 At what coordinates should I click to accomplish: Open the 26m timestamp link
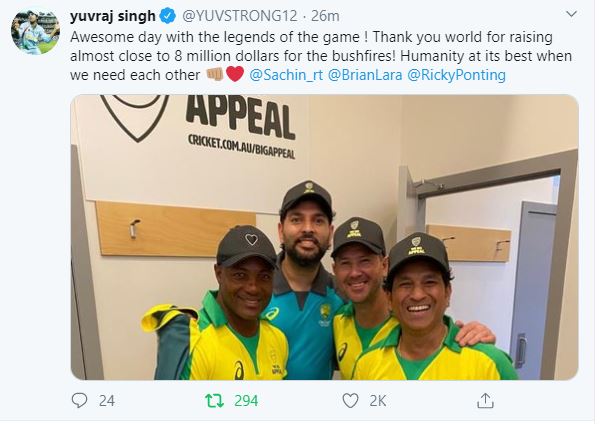pyautogui.click(x=322, y=17)
